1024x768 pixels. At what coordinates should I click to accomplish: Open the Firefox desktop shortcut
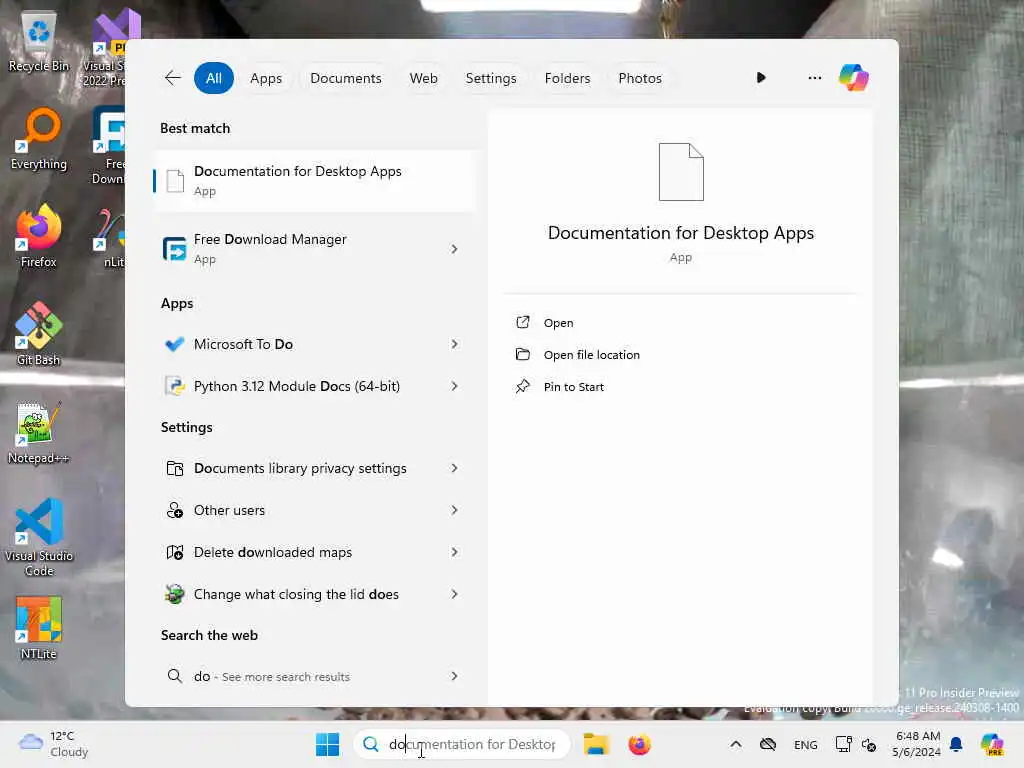tap(39, 236)
